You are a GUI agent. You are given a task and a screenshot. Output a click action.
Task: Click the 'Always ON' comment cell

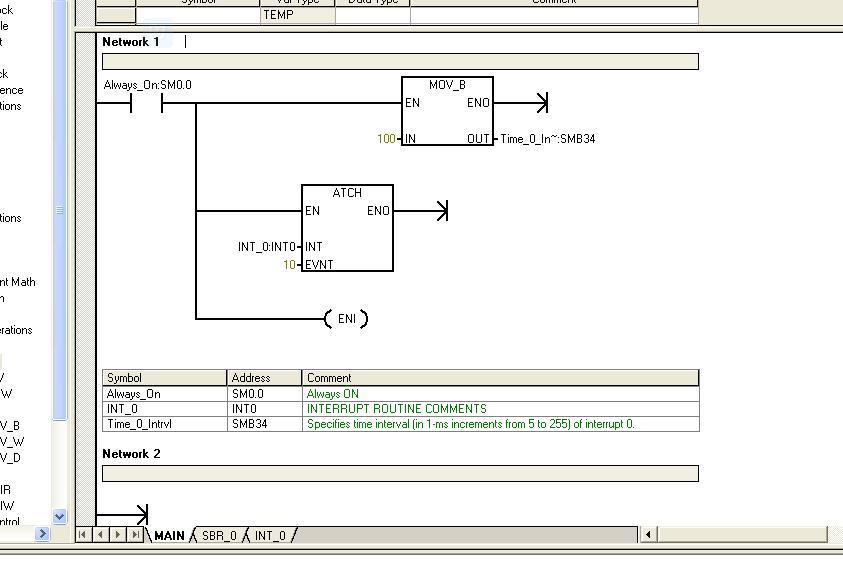pyautogui.click(x=501, y=394)
